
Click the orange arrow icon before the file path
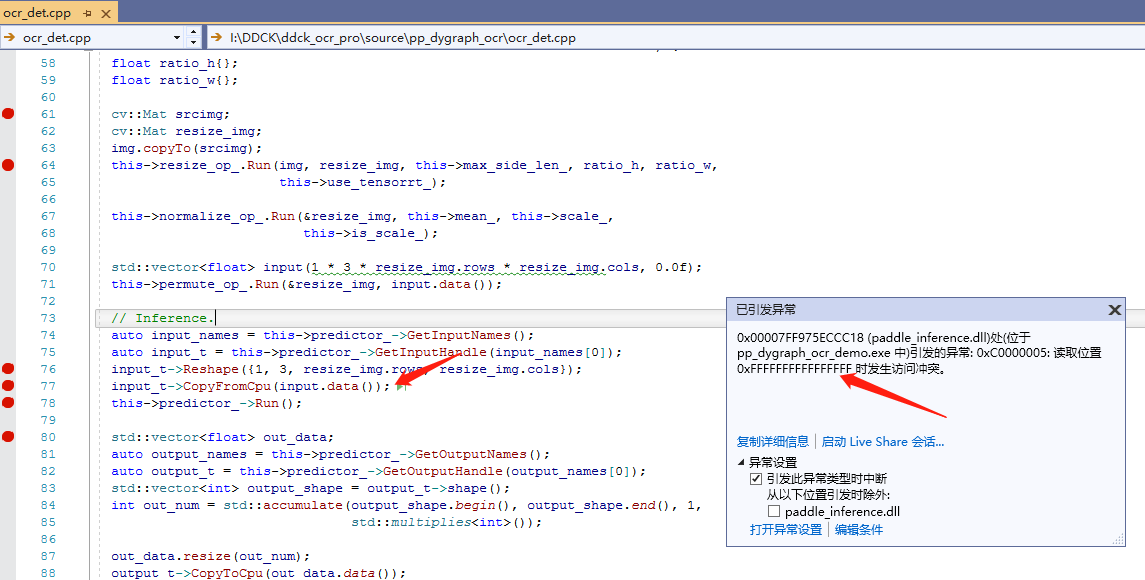coord(217,37)
